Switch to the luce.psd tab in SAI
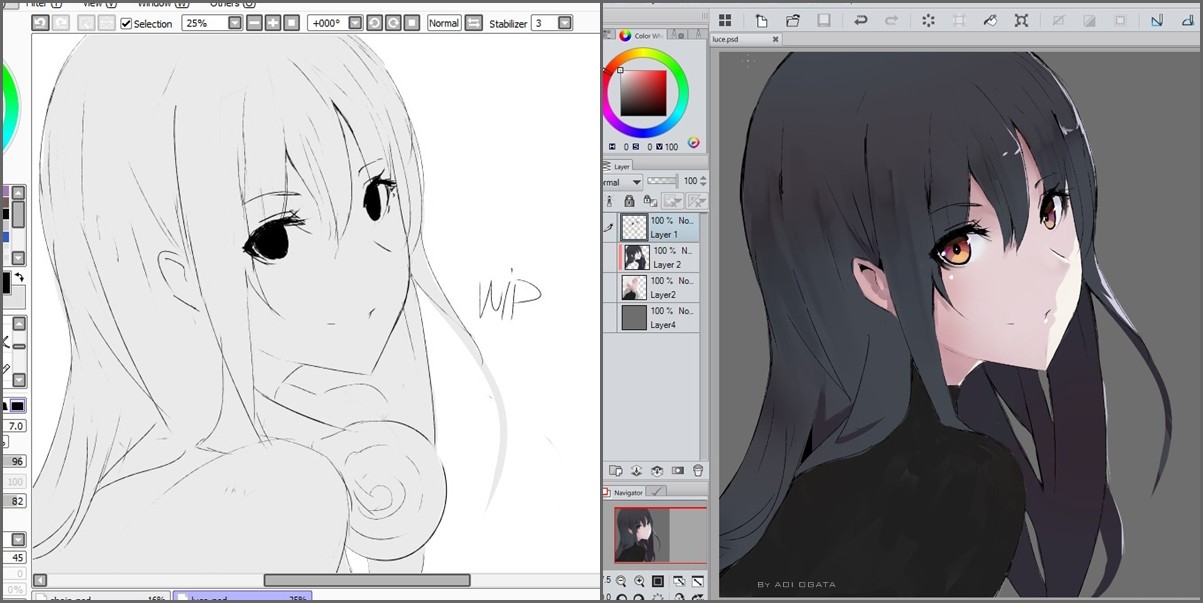1203x603 pixels. (243, 597)
